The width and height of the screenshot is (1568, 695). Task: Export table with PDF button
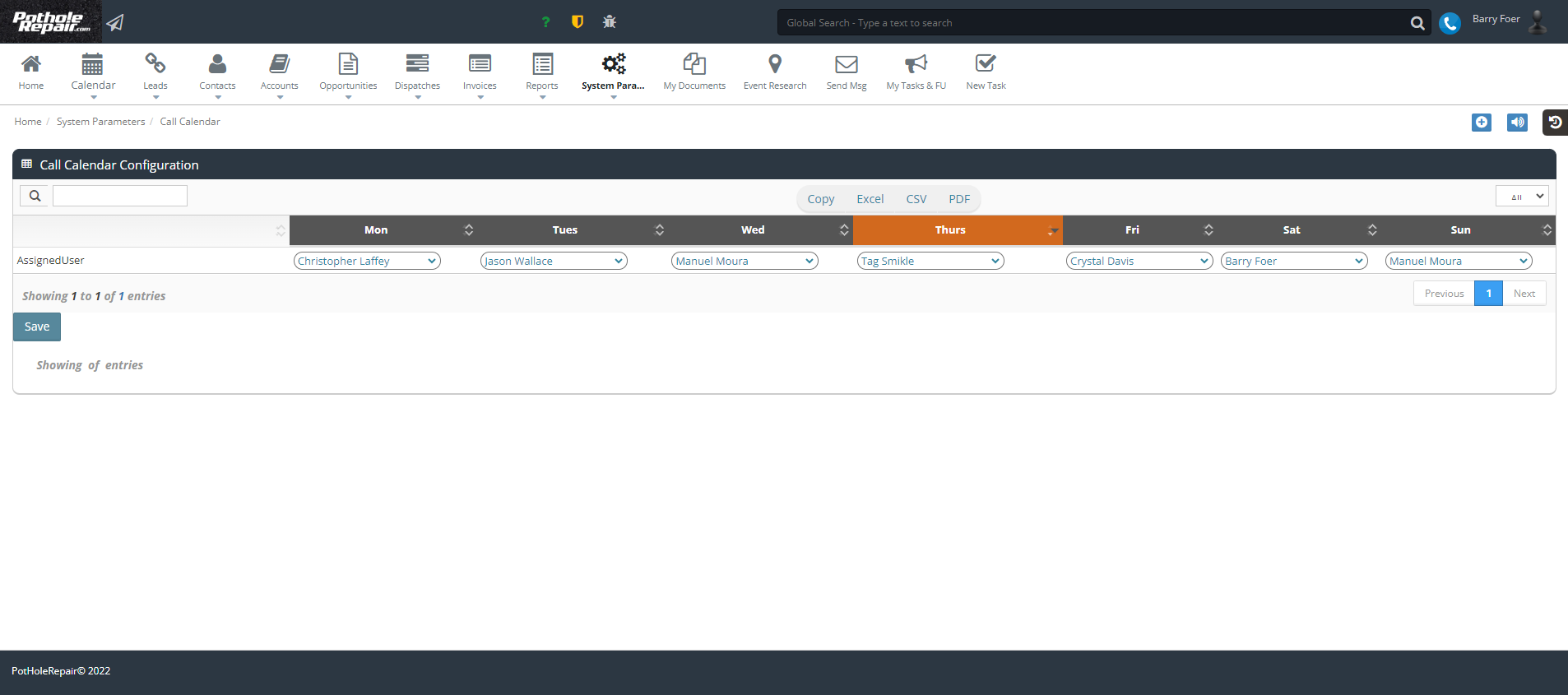click(x=959, y=199)
